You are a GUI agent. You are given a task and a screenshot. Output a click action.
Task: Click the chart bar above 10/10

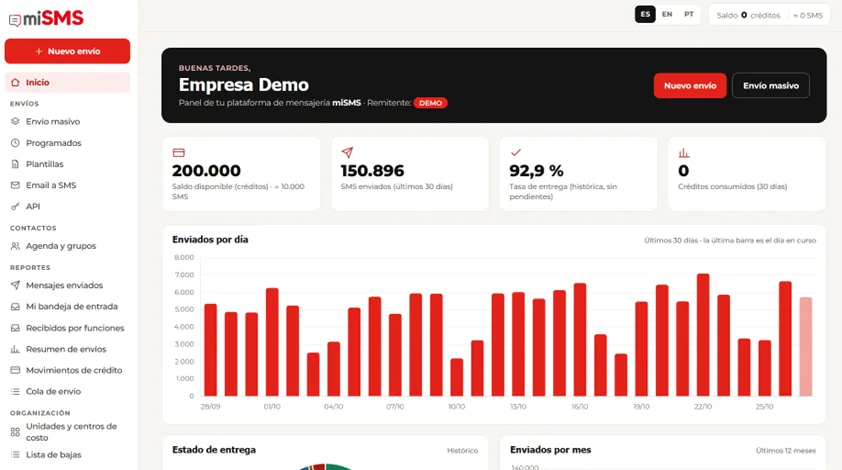[456, 378]
